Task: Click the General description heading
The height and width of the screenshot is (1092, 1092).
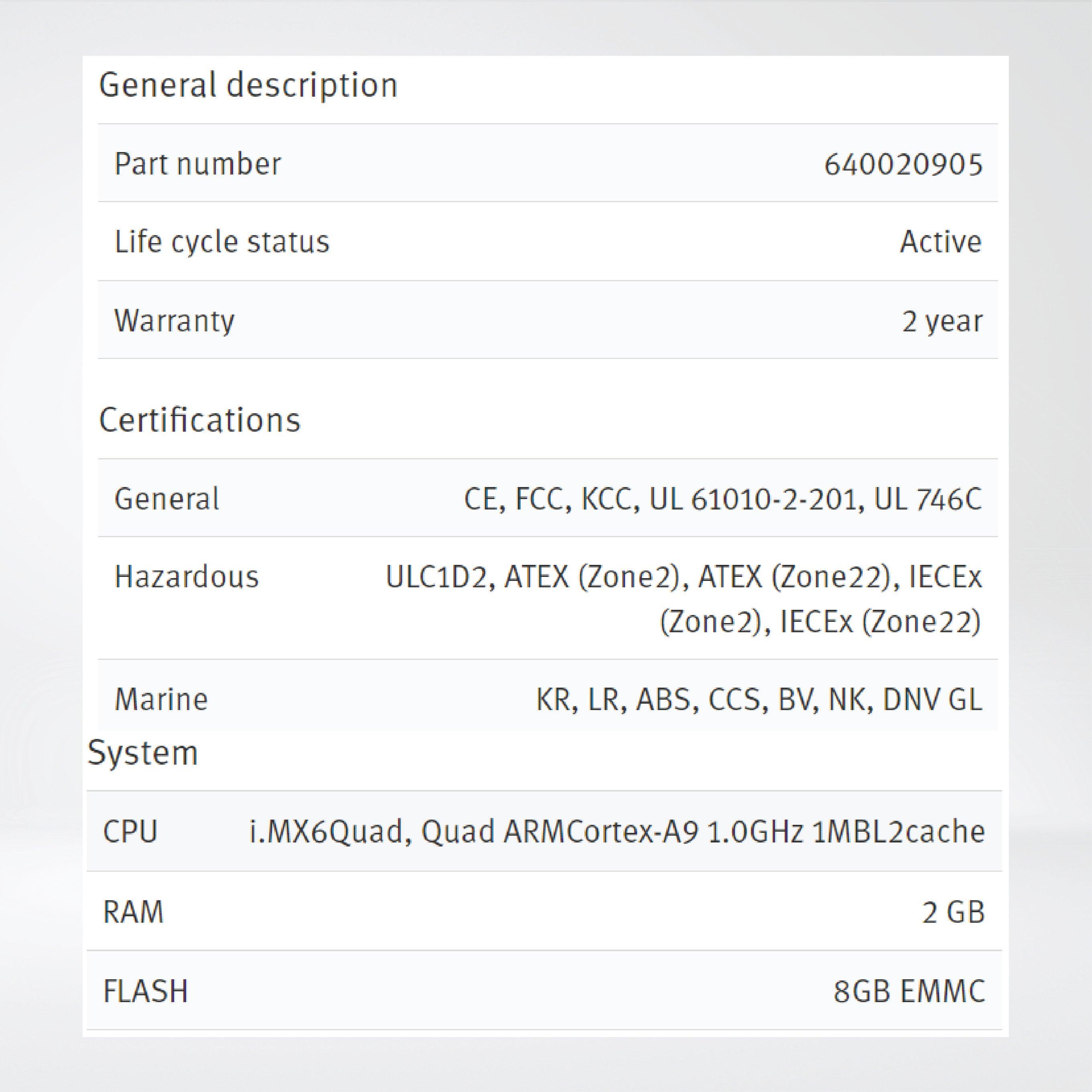Action: (x=248, y=86)
